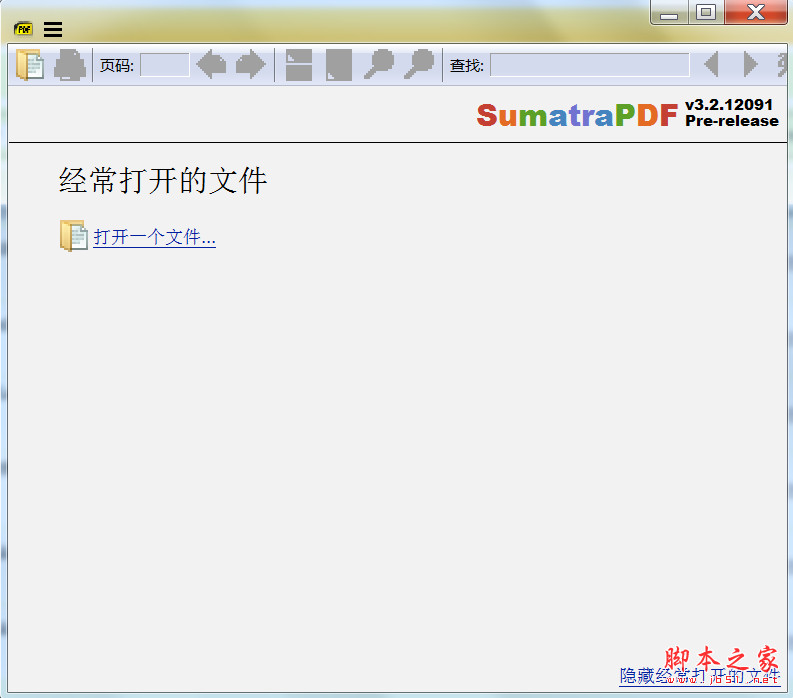Select the fit width continuous view icon

pyautogui.click(x=299, y=65)
